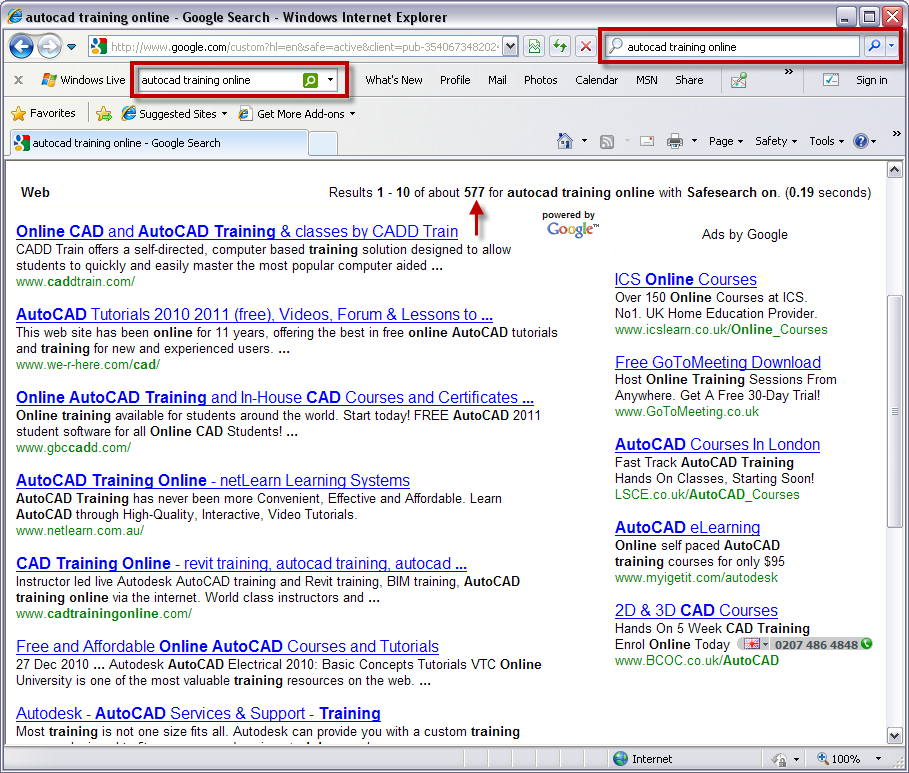Open the Get More Add-ons dropdown
909x773 pixels.
(297, 114)
